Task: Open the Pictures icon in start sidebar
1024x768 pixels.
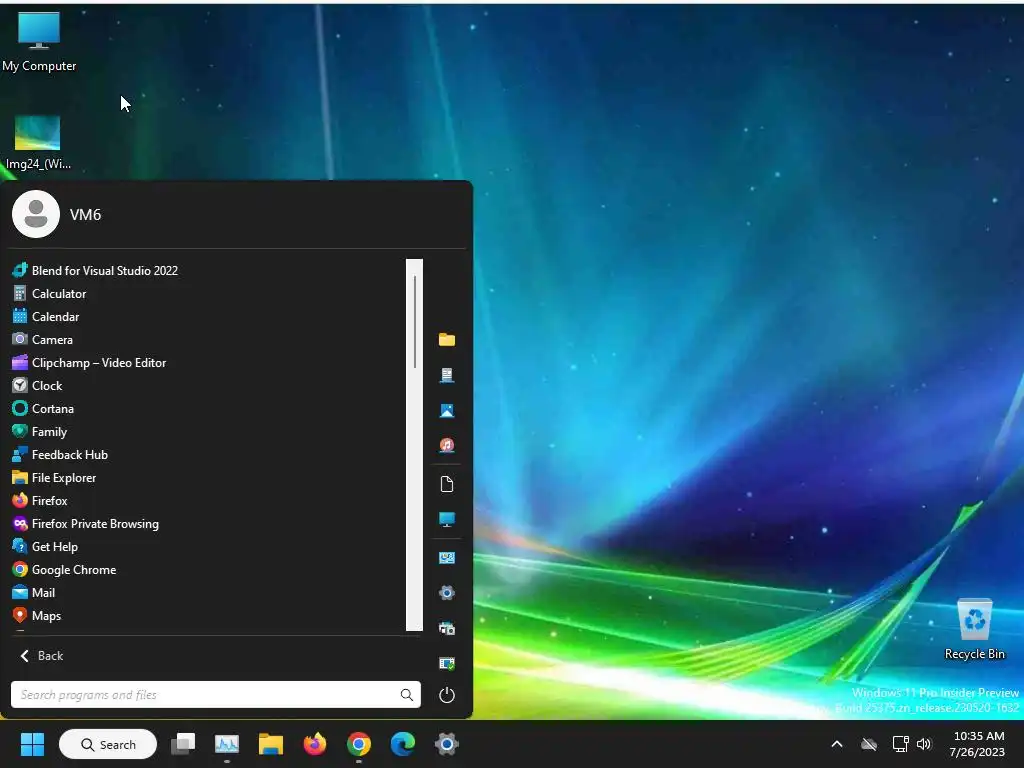Action: coord(447,410)
